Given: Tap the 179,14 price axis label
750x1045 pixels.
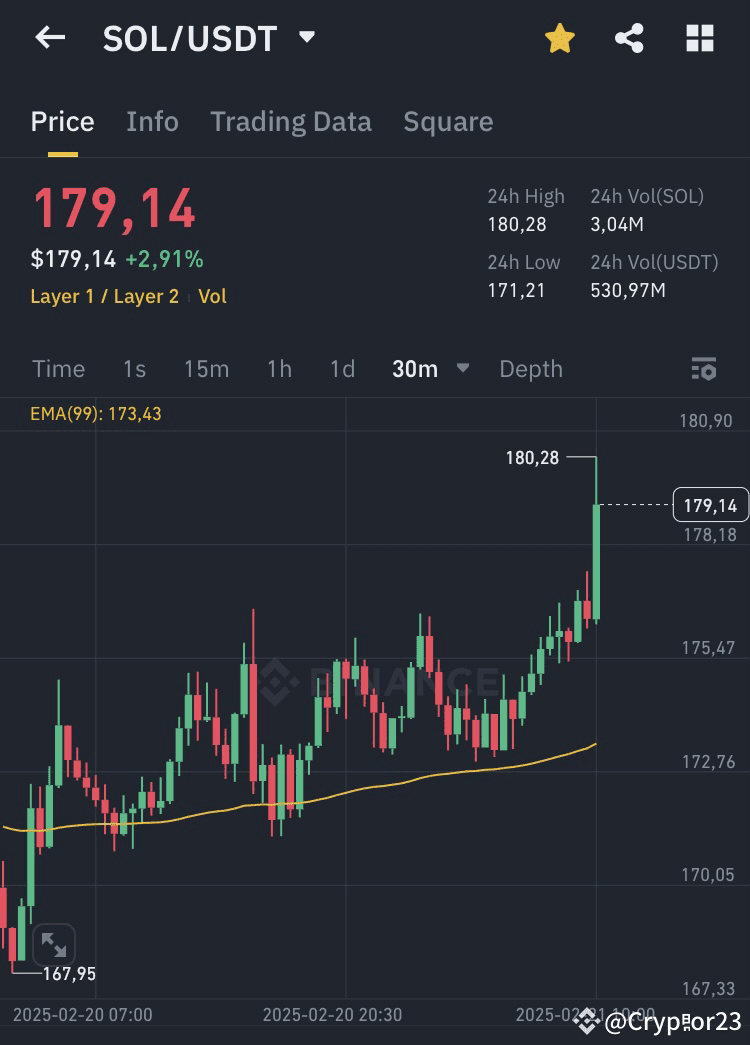Looking at the screenshot, I should [x=710, y=505].
